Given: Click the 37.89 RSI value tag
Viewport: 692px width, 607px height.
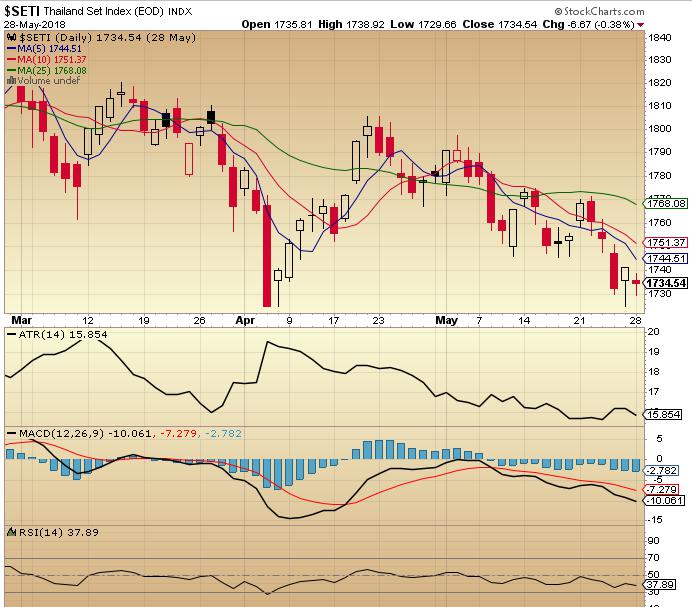Looking at the screenshot, I should [660, 585].
